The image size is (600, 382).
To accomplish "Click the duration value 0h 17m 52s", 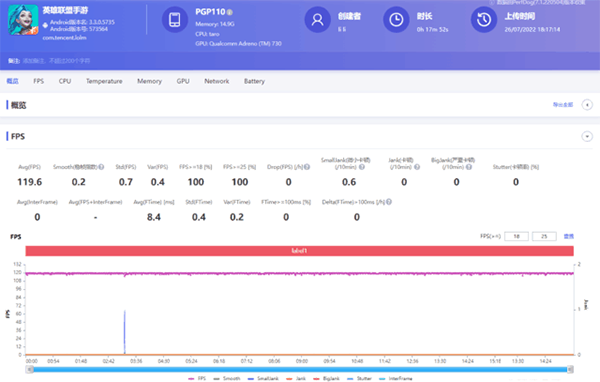I will (x=432, y=29).
